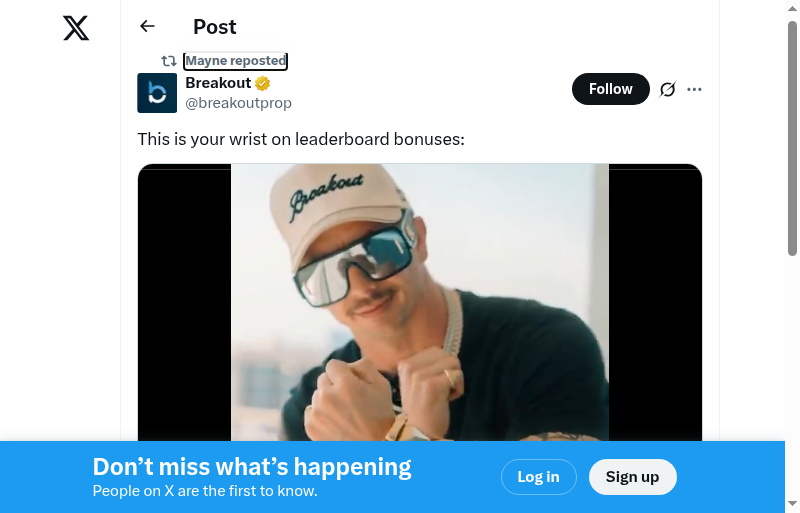Click the post text about leaderboard bonuses
The image size is (800, 513).
[x=301, y=139]
